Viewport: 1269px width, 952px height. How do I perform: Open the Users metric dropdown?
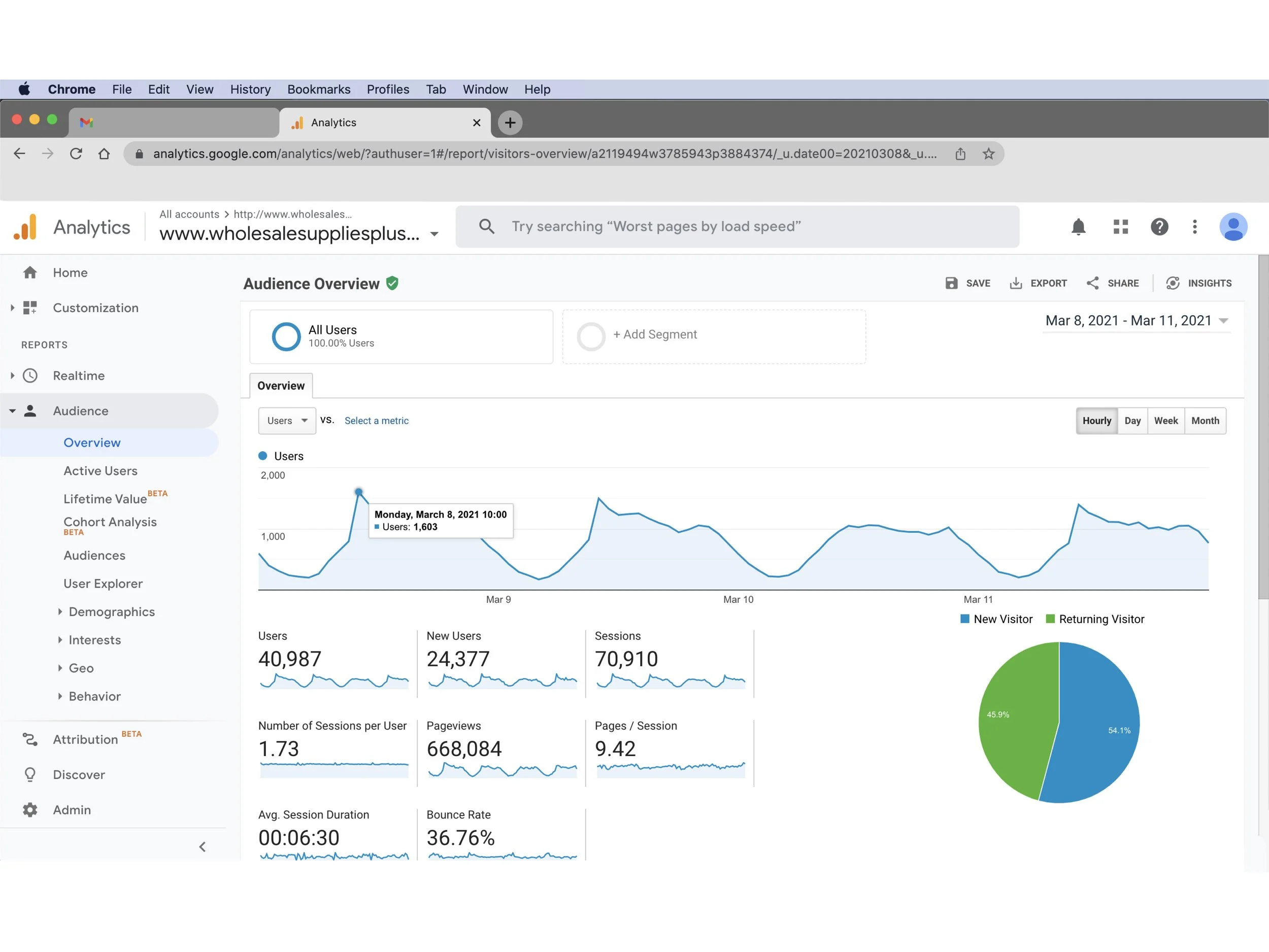[287, 421]
